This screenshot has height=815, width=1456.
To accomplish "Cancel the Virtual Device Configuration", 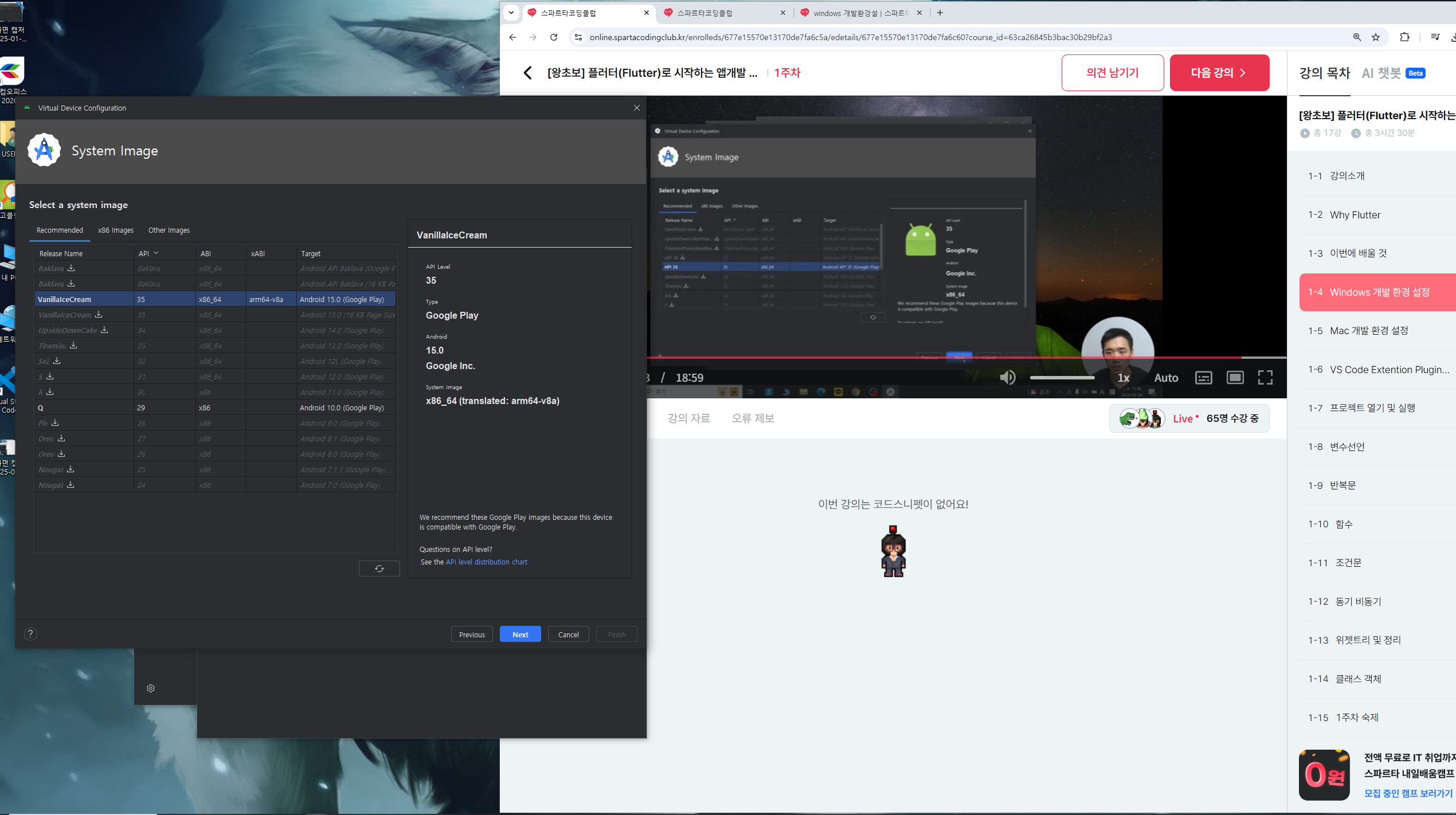I will (569, 634).
